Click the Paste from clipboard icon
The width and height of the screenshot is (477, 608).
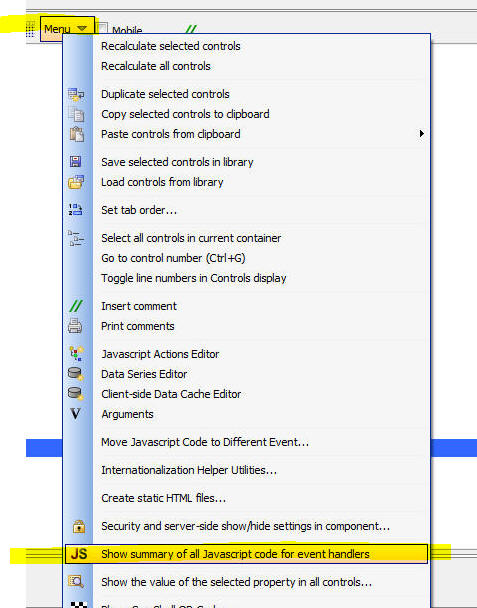[x=76, y=134]
